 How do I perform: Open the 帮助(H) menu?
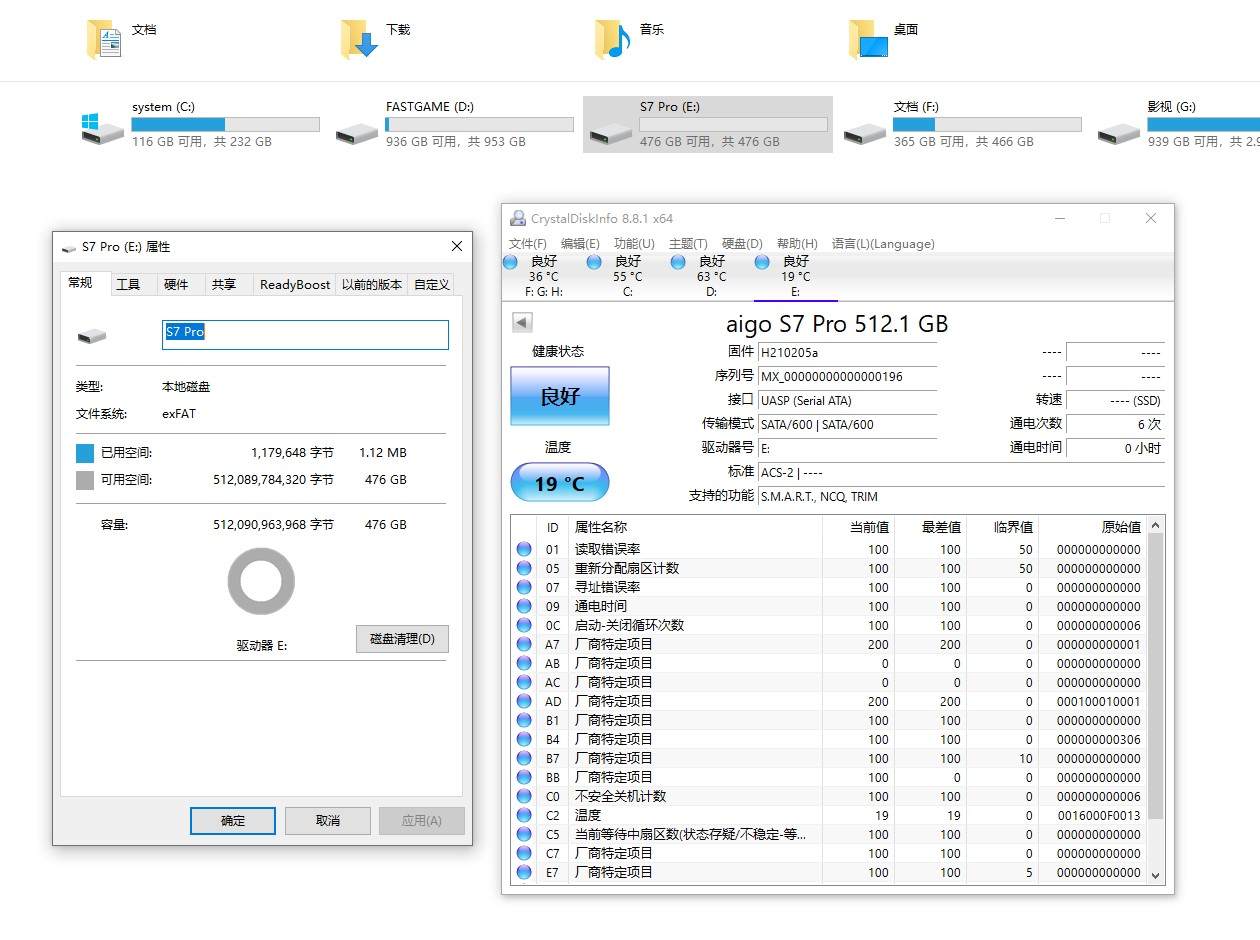(x=797, y=243)
